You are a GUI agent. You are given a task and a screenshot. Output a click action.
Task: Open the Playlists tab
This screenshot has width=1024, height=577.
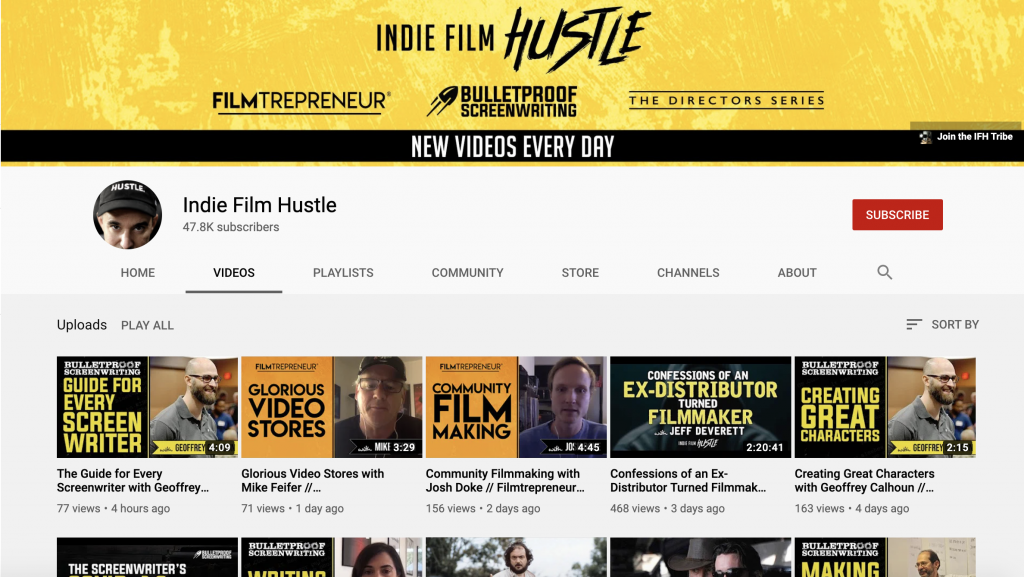pyautogui.click(x=343, y=273)
